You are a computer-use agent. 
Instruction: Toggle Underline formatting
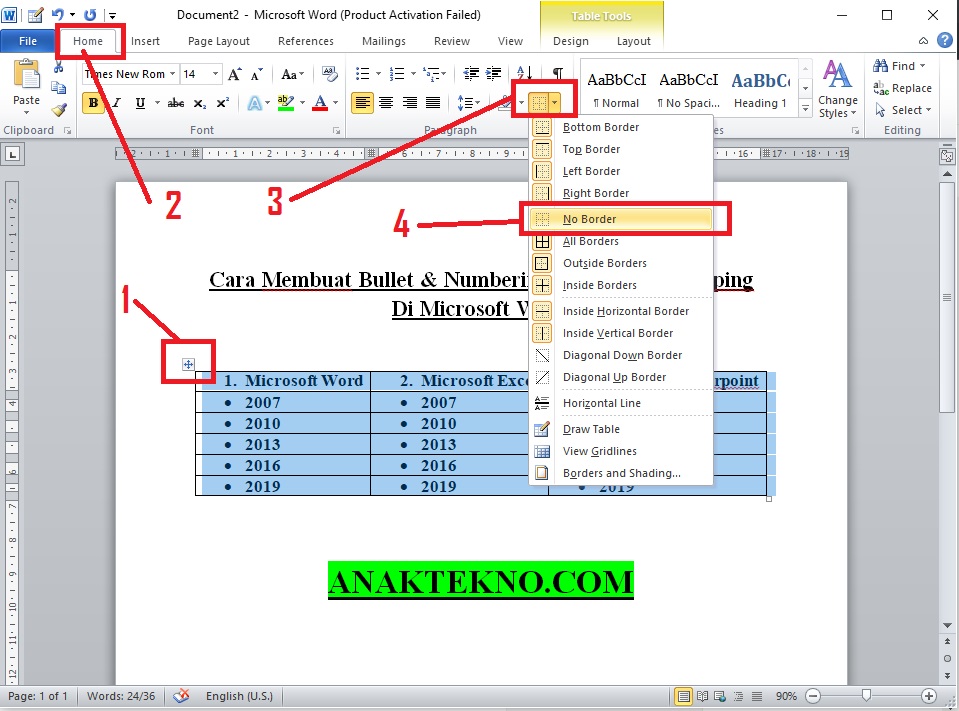[x=140, y=103]
